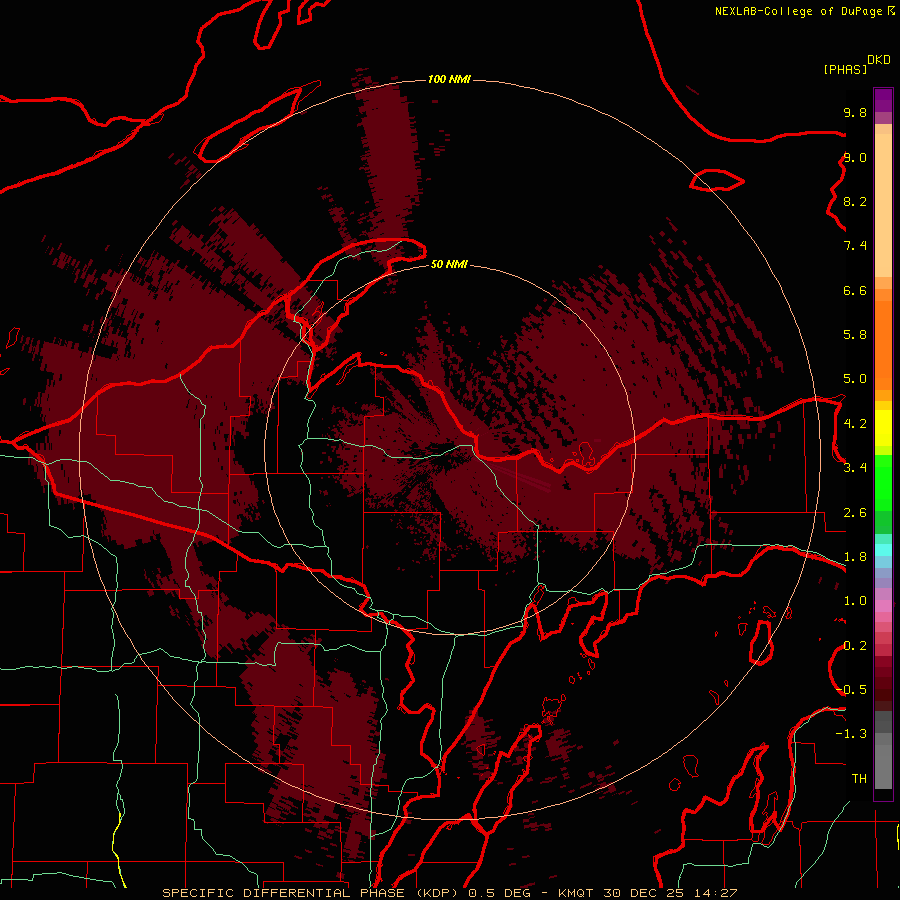Click the NEXLAB-College of DuPage label
Screen dimensions: 900x900
798,11
